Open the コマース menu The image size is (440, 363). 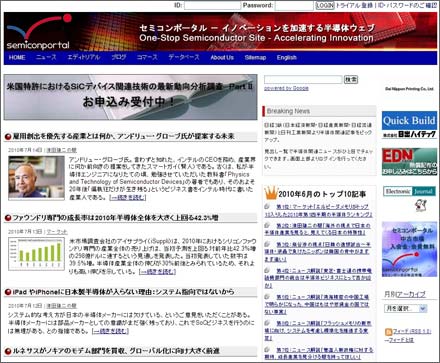(147, 57)
